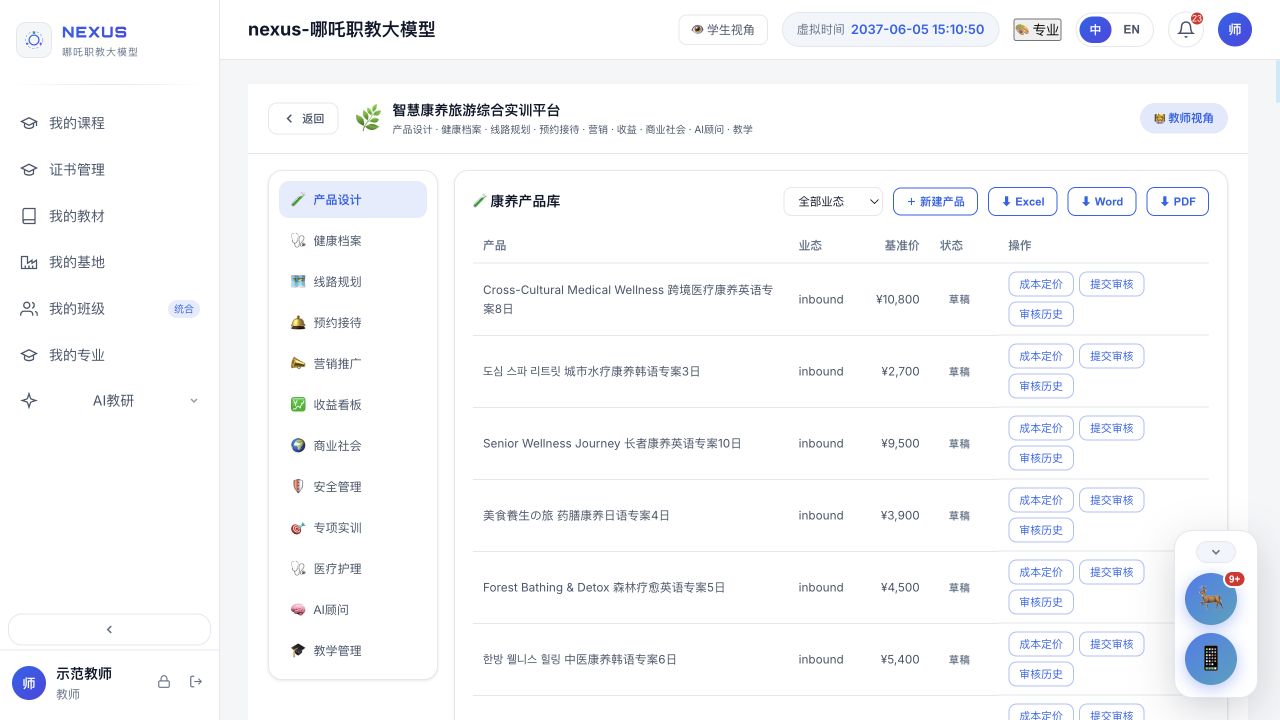Click the 状态 column header
This screenshot has height=720, width=1280.
[951, 245]
